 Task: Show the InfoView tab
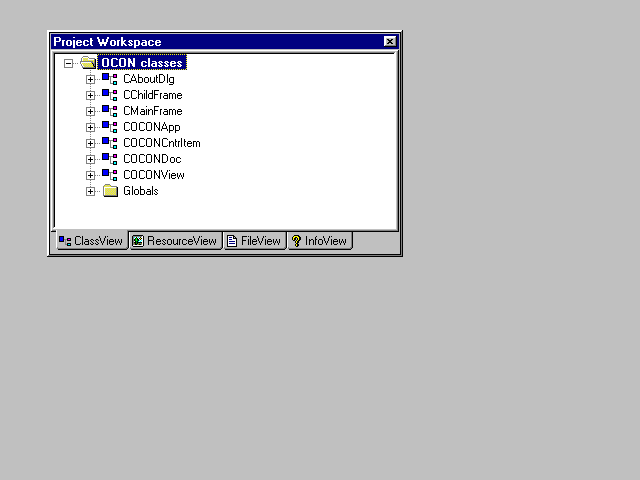(x=319, y=241)
